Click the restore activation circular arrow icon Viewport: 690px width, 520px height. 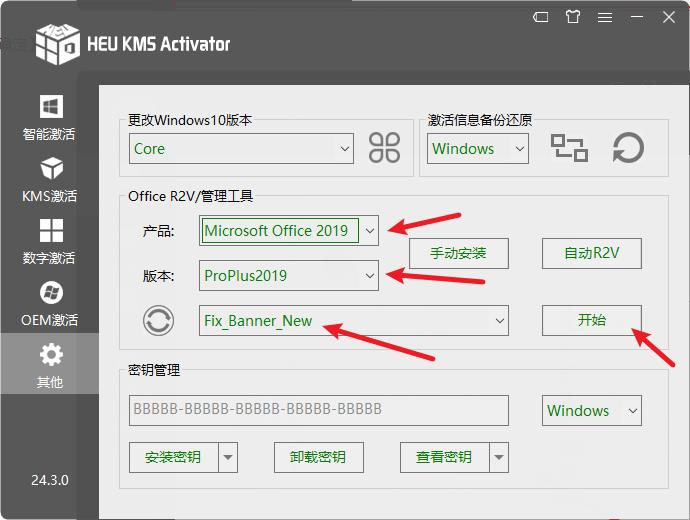628,148
